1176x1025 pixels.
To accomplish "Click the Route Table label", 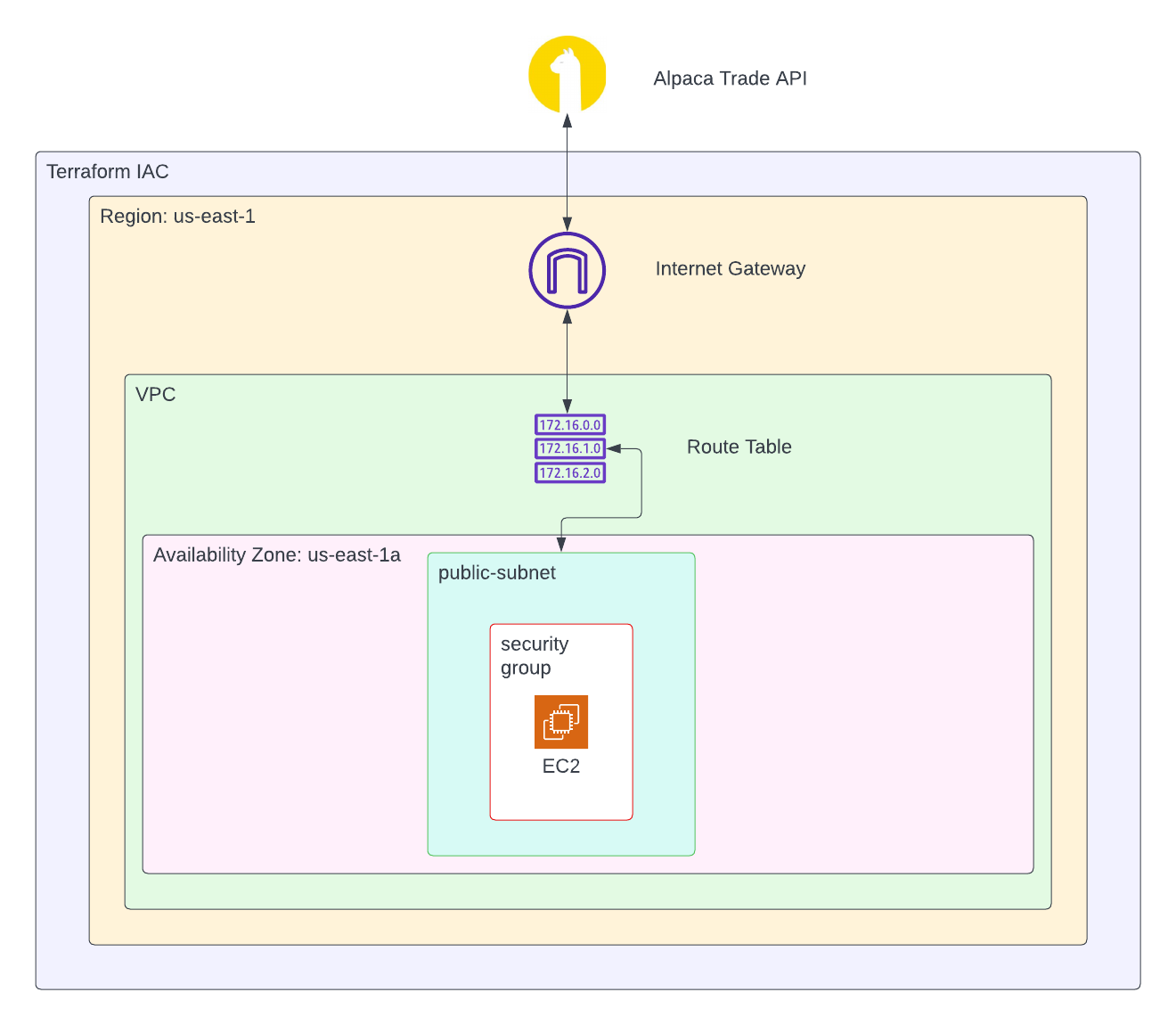I will [739, 447].
